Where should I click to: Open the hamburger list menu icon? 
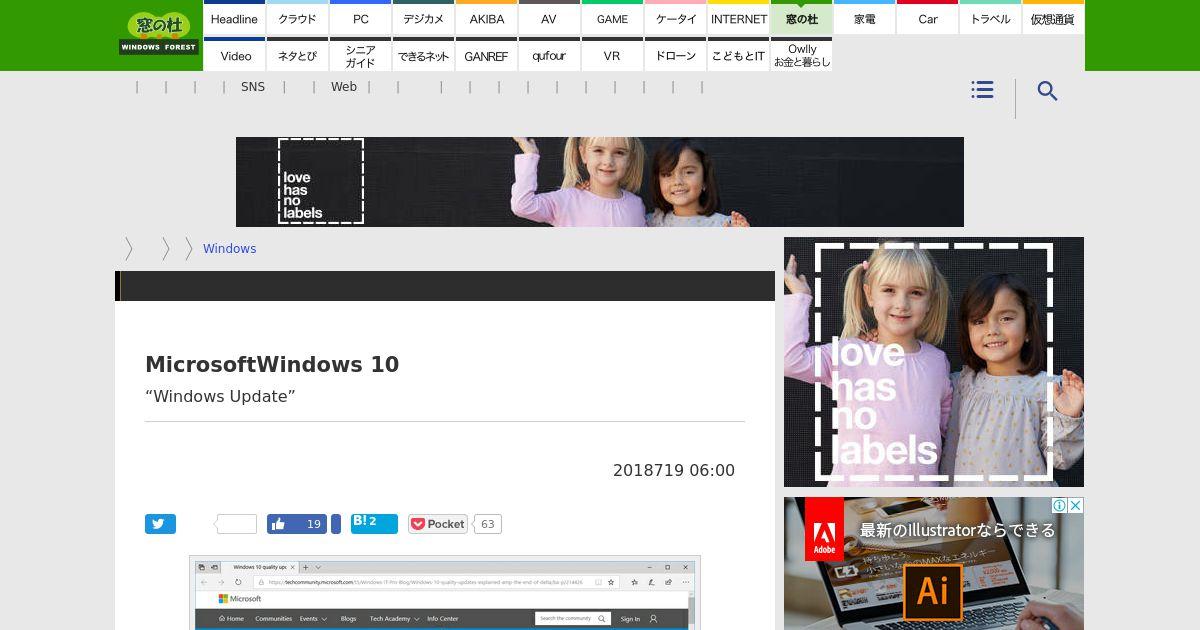[x=982, y=90]
